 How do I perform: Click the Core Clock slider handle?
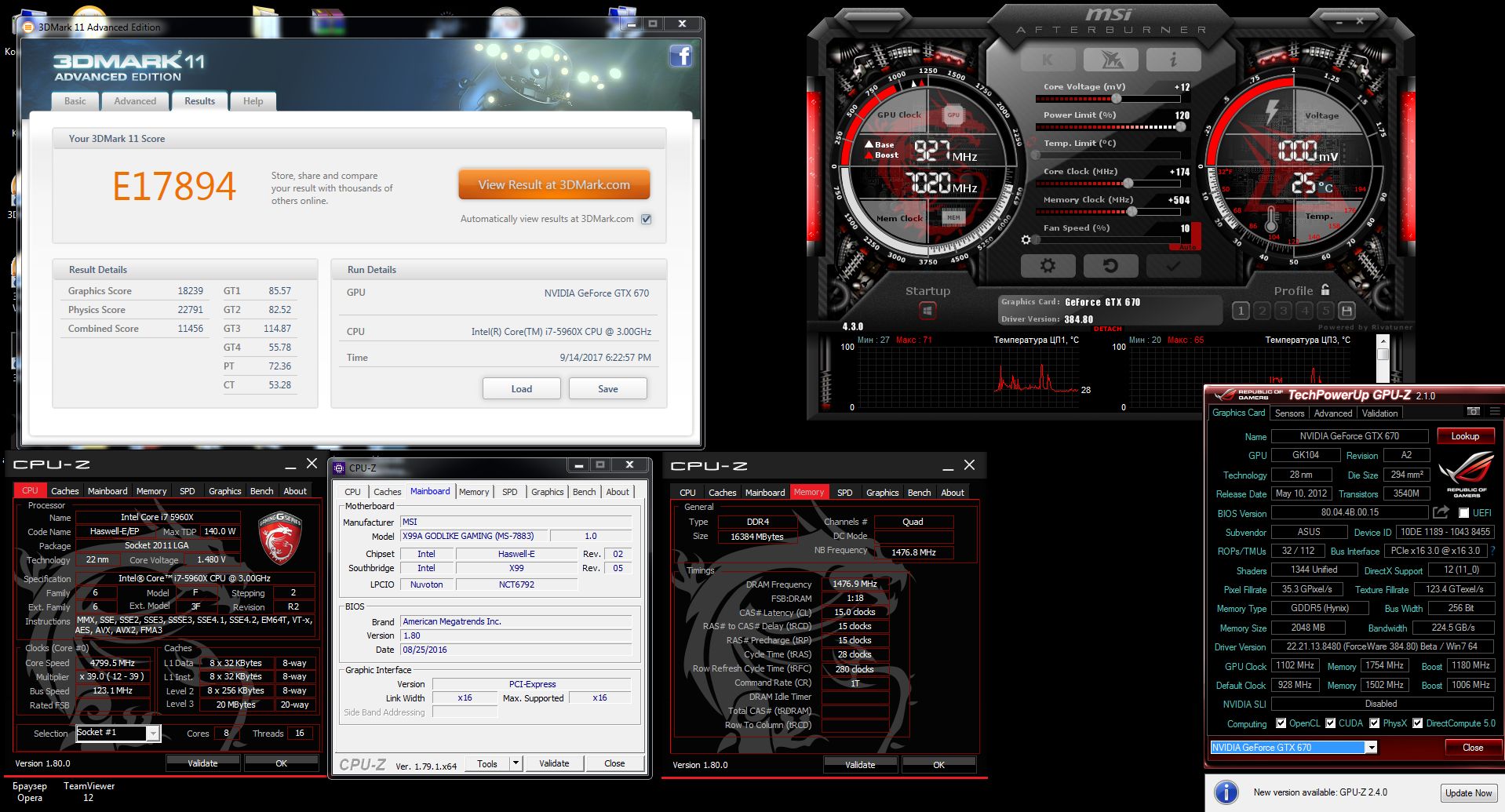point(1128,184)
